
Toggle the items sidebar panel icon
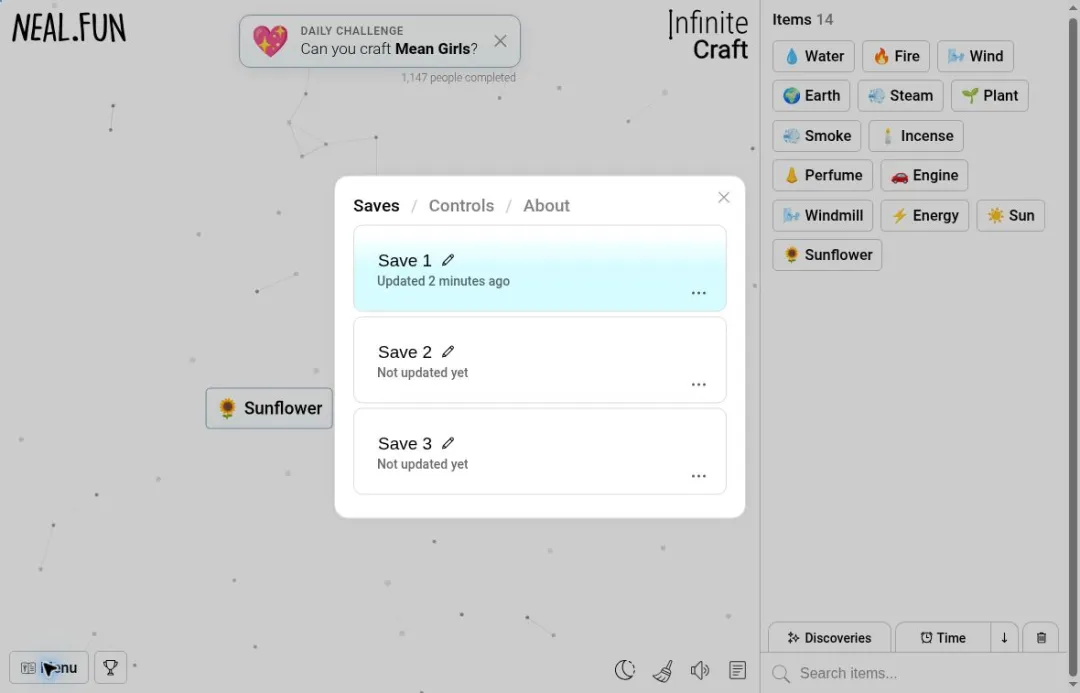click(x=737, y=670)
